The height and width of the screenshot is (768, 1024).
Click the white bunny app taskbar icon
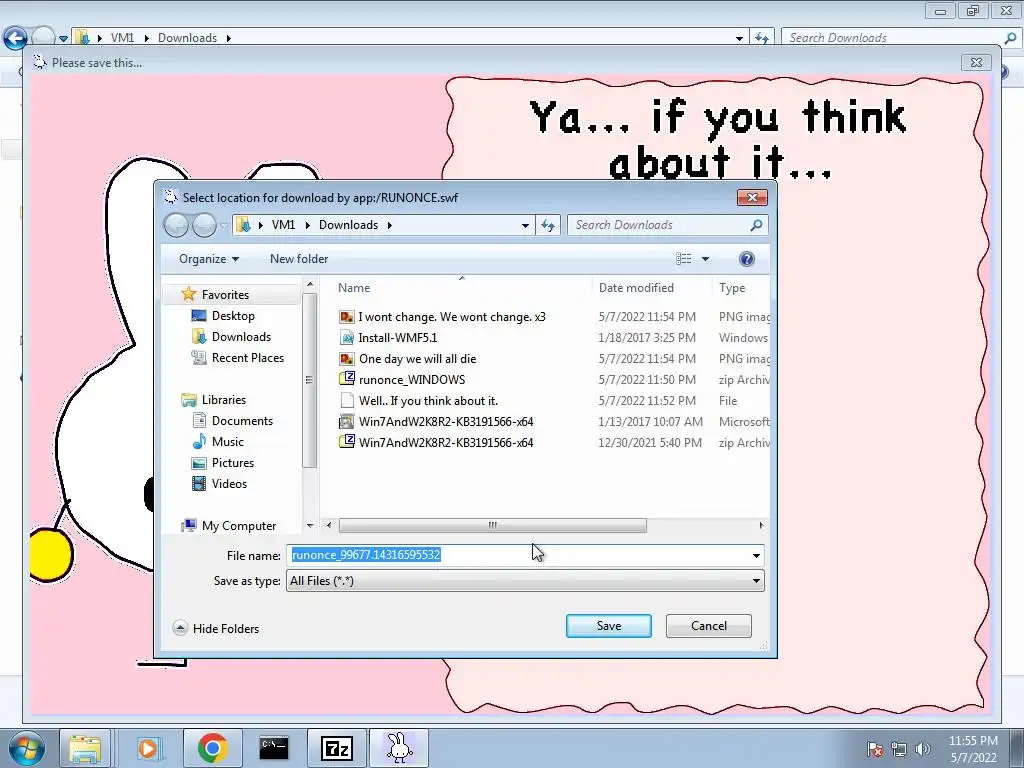[399, 748]
